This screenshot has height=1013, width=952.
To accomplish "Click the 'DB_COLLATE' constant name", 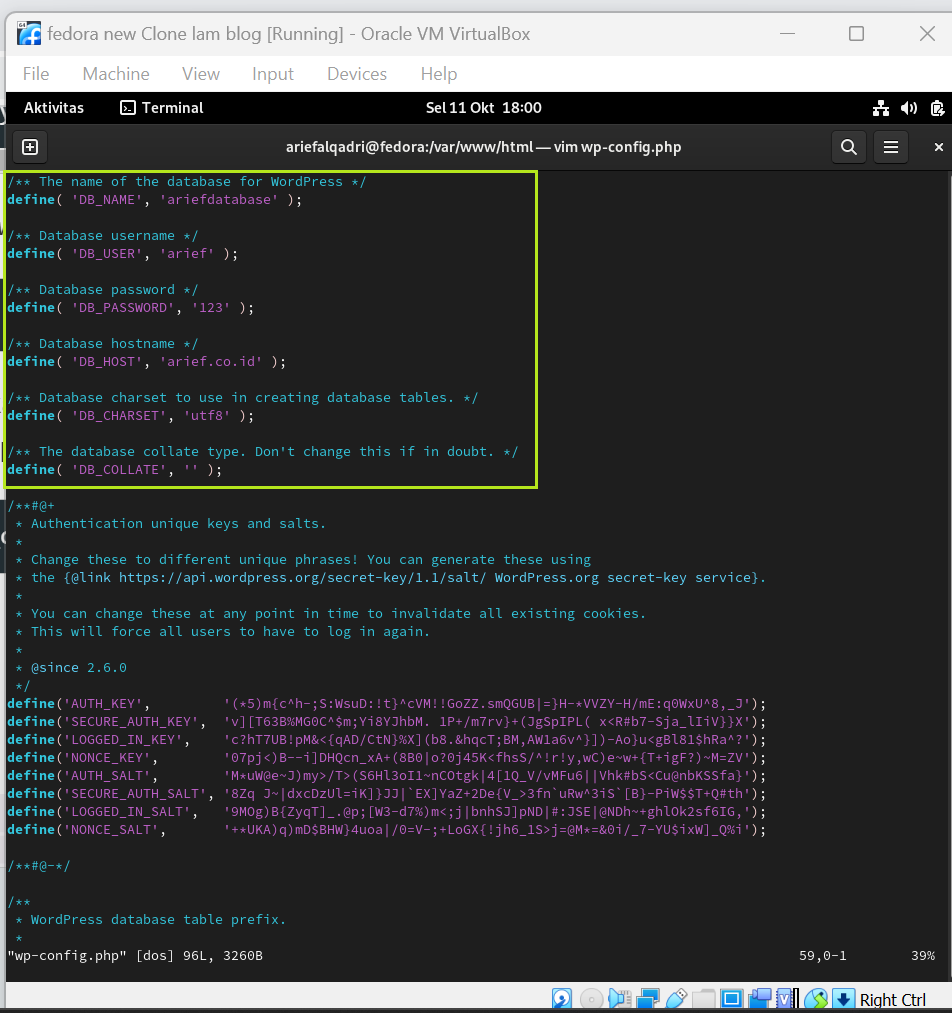I will coord(119,470).
